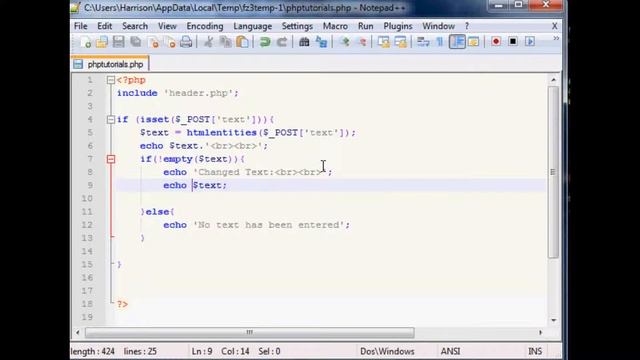Click the New file toolbar icon

85,42
